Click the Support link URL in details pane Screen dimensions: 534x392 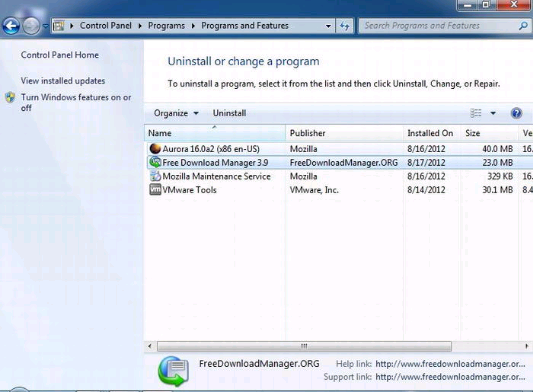pyautogui.click(x=450, y=377)
